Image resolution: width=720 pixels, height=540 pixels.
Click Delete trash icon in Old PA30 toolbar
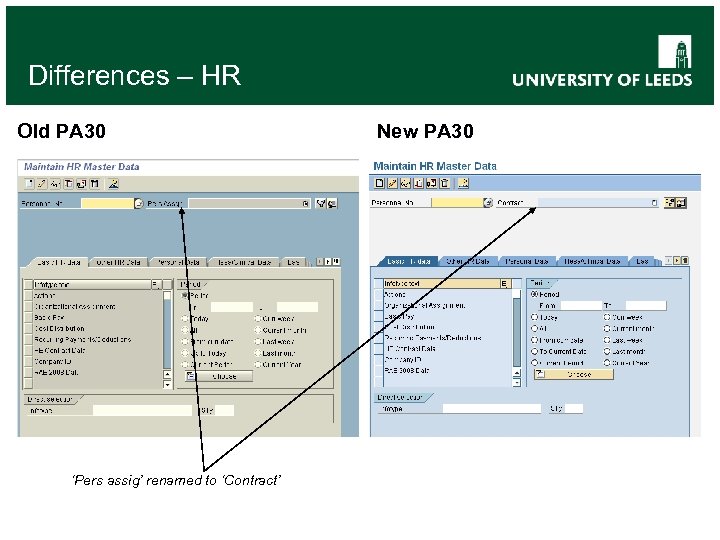tap(95, 184)
